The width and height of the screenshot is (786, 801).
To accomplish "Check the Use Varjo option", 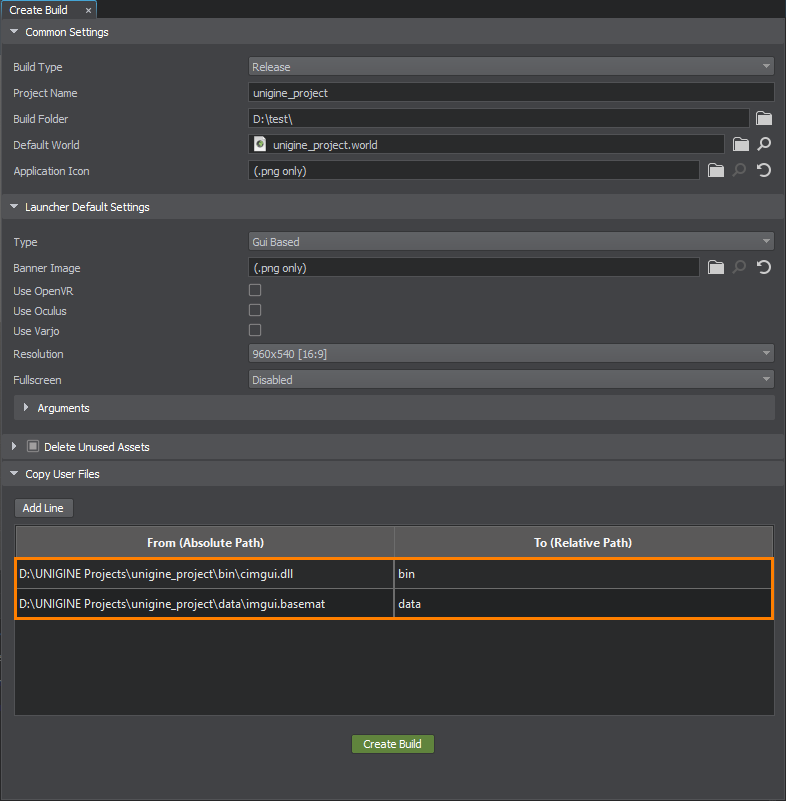I will (x=255, y=330).
